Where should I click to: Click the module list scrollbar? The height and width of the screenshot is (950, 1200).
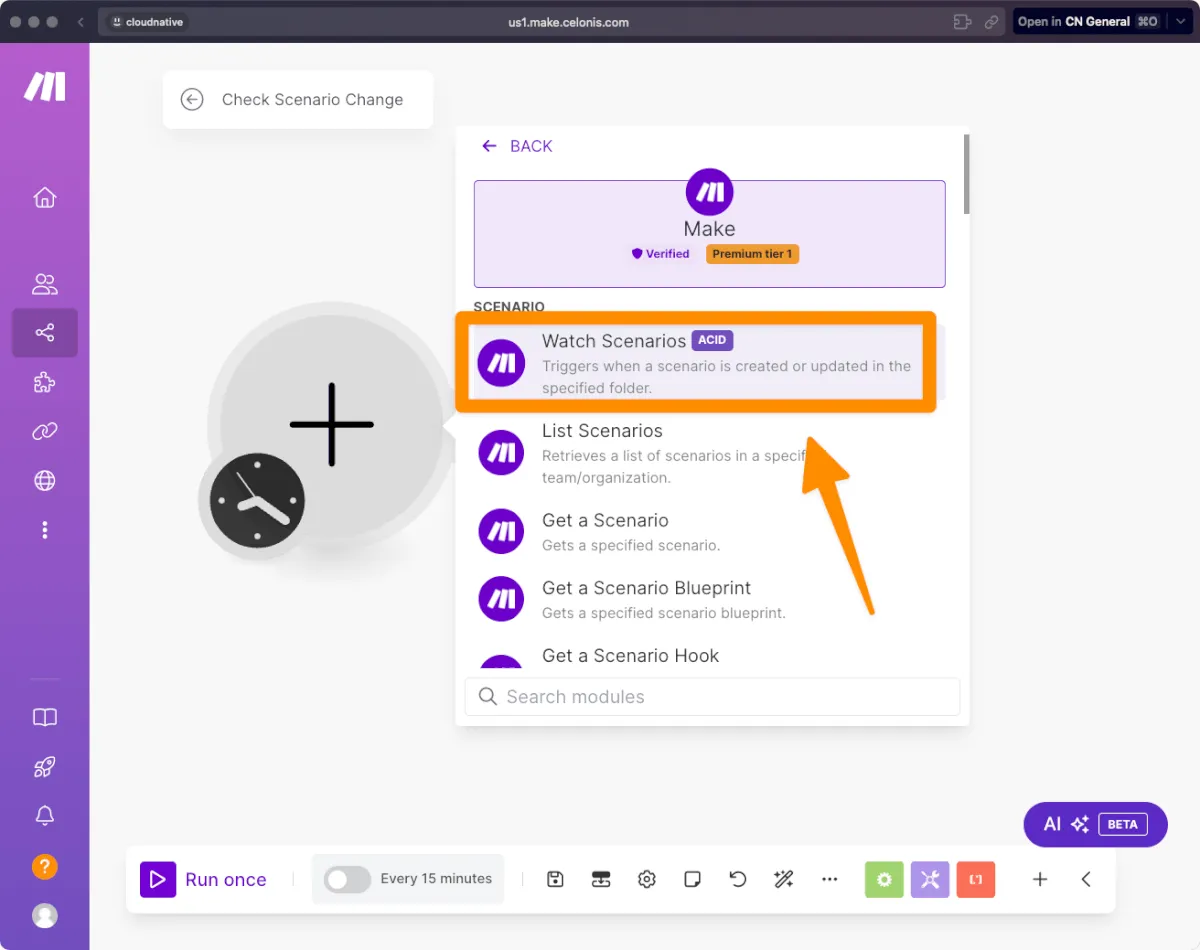pos(966,174)
